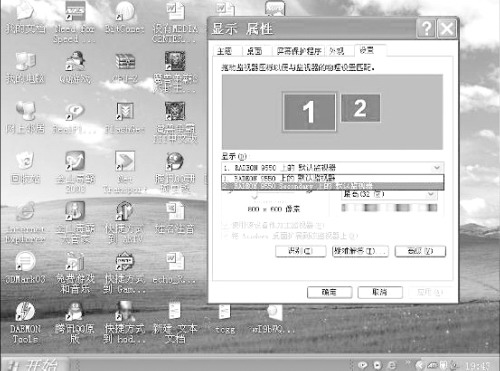This screenshot has width=500, height=371.
Task: Open the 回收站 recycle bin icon
Action: 25,167
